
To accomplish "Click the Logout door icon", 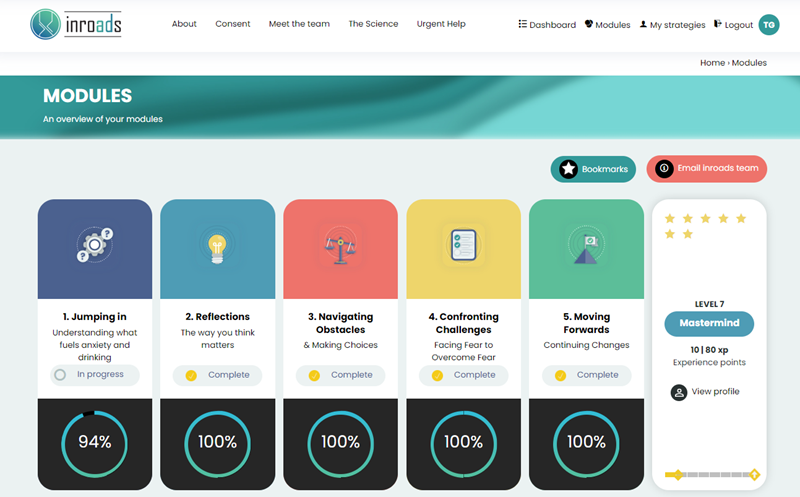I will click(717, 23).
